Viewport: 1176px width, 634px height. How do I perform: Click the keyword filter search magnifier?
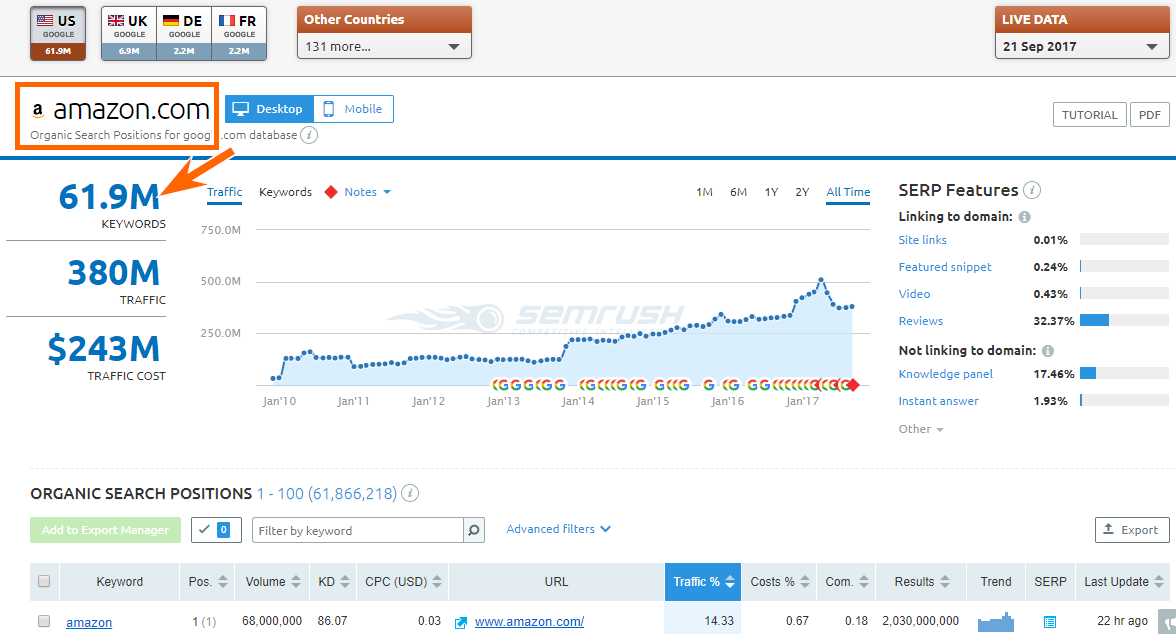[x=474, y=530]
